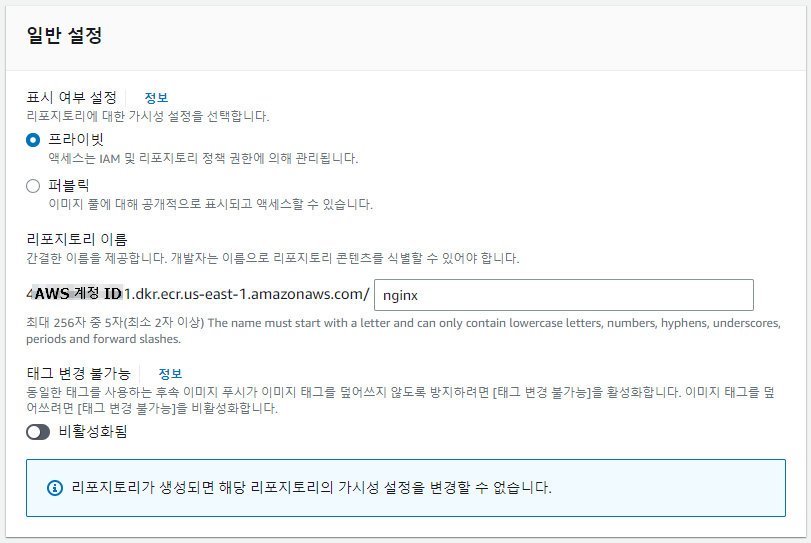Click the 비활성화됨 label
Screen dimensions: 811x543
tap(93, 432)
